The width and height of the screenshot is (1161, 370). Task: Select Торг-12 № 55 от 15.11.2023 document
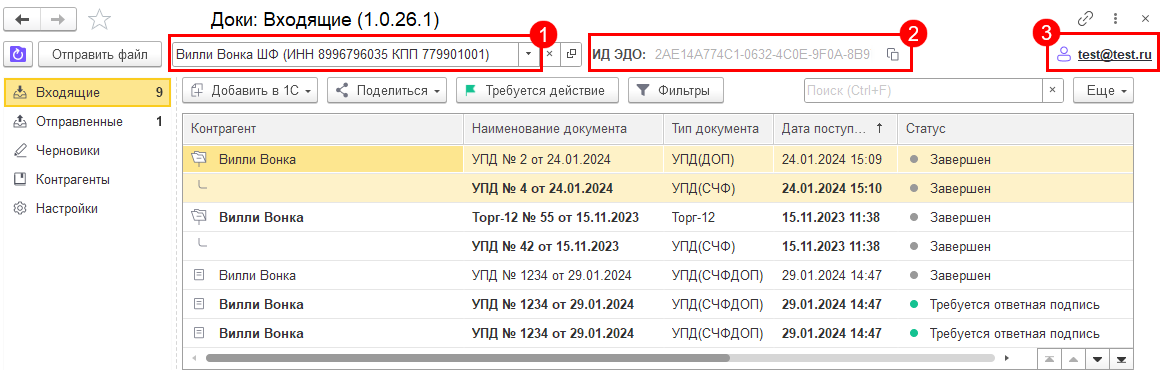tap(555, 218)
